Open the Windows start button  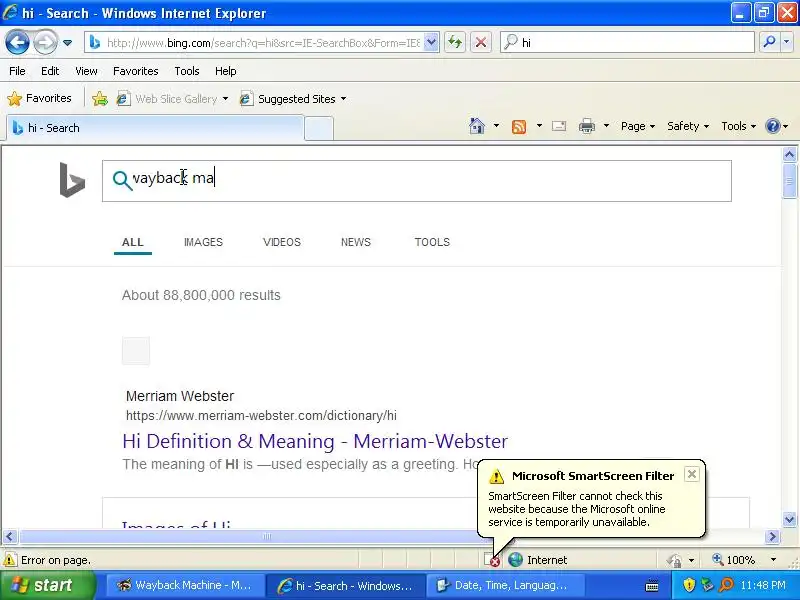pos(47,585)
